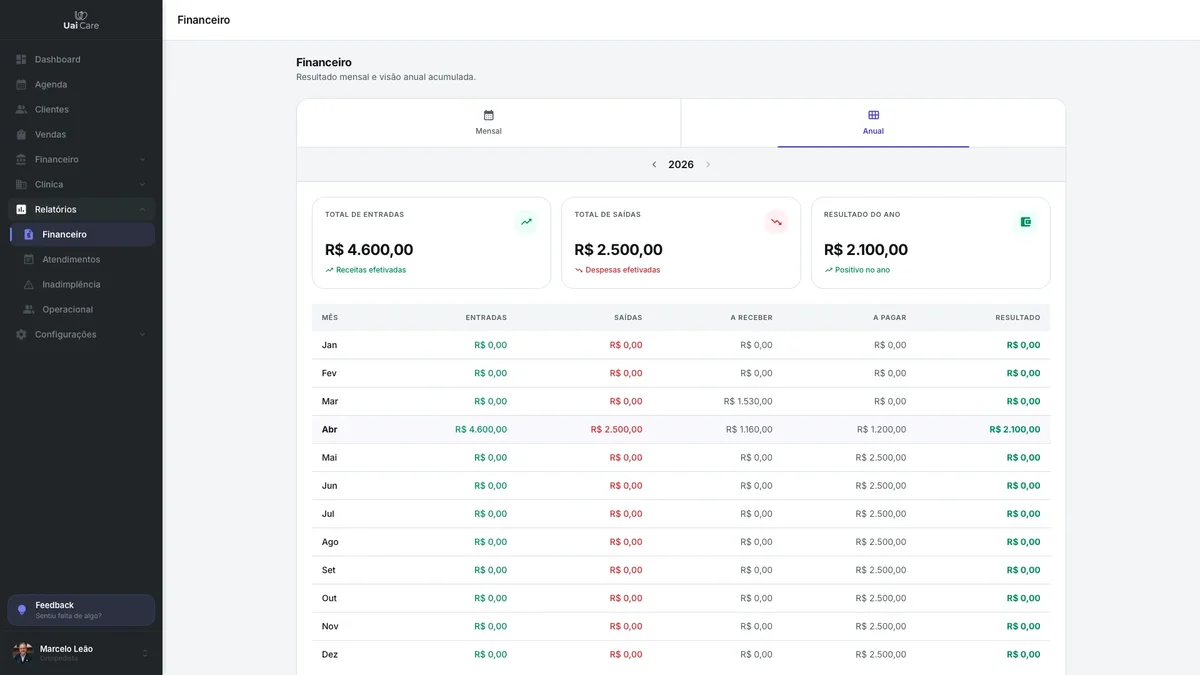The image size is (1200, 675).
Task: Expand the Clínica sidebar submenu chevron
Action: (142, 185)
